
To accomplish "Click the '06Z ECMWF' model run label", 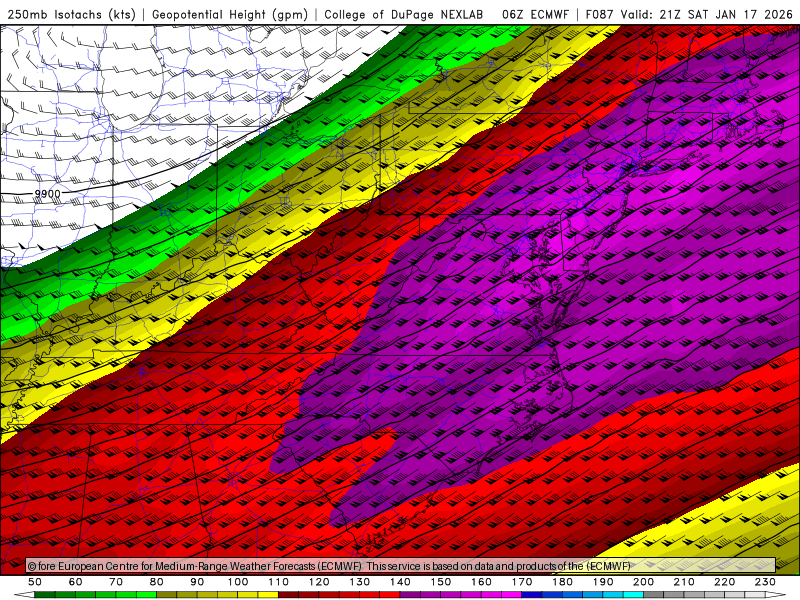I will [x=535, y=14].
